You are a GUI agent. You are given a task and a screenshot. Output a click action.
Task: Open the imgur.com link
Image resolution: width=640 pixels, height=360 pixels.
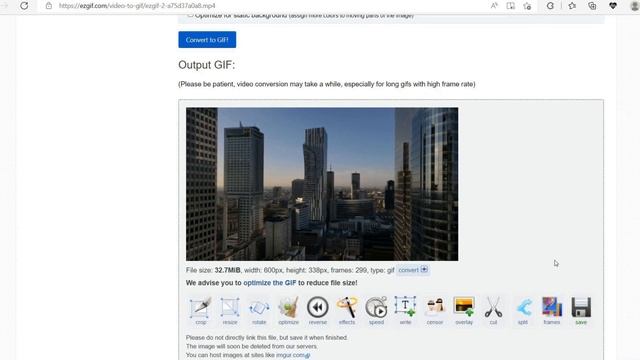click(293, 355)
